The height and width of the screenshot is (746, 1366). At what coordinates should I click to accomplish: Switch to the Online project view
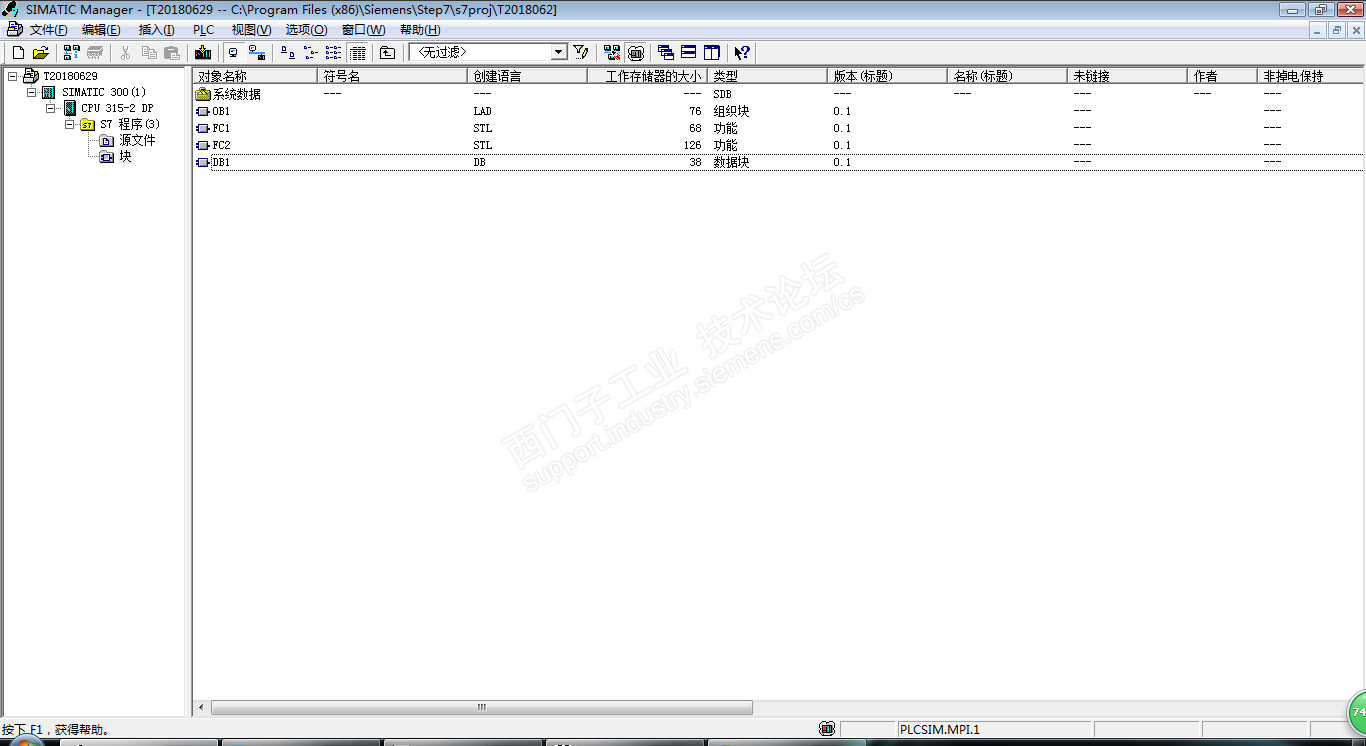click(x=257, y=52)
